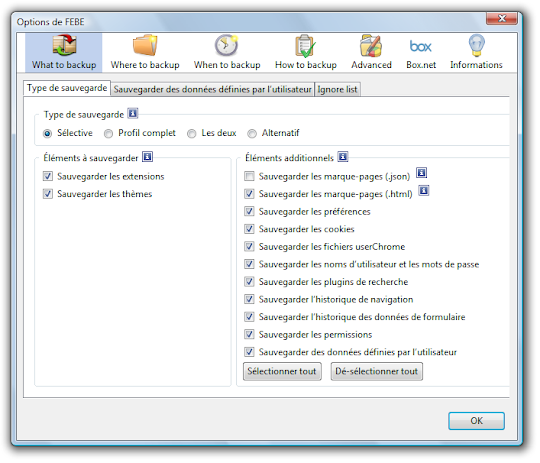Select the Les deux radio button
540x463 pixels.
(191, 133)
